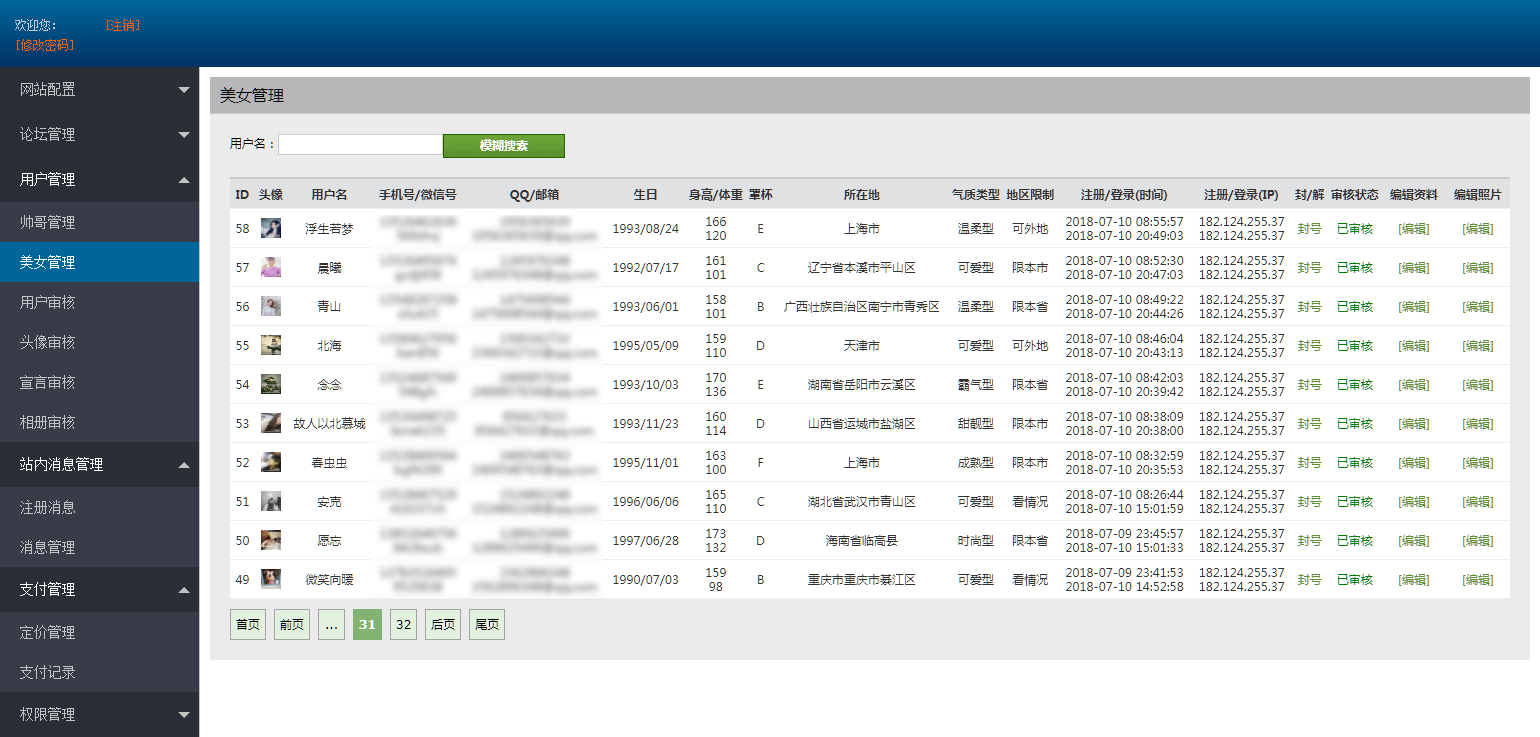Open avatar thumbnail of user 春虫虫
This screenshot has height=737, width=1540.
[271, 462]
